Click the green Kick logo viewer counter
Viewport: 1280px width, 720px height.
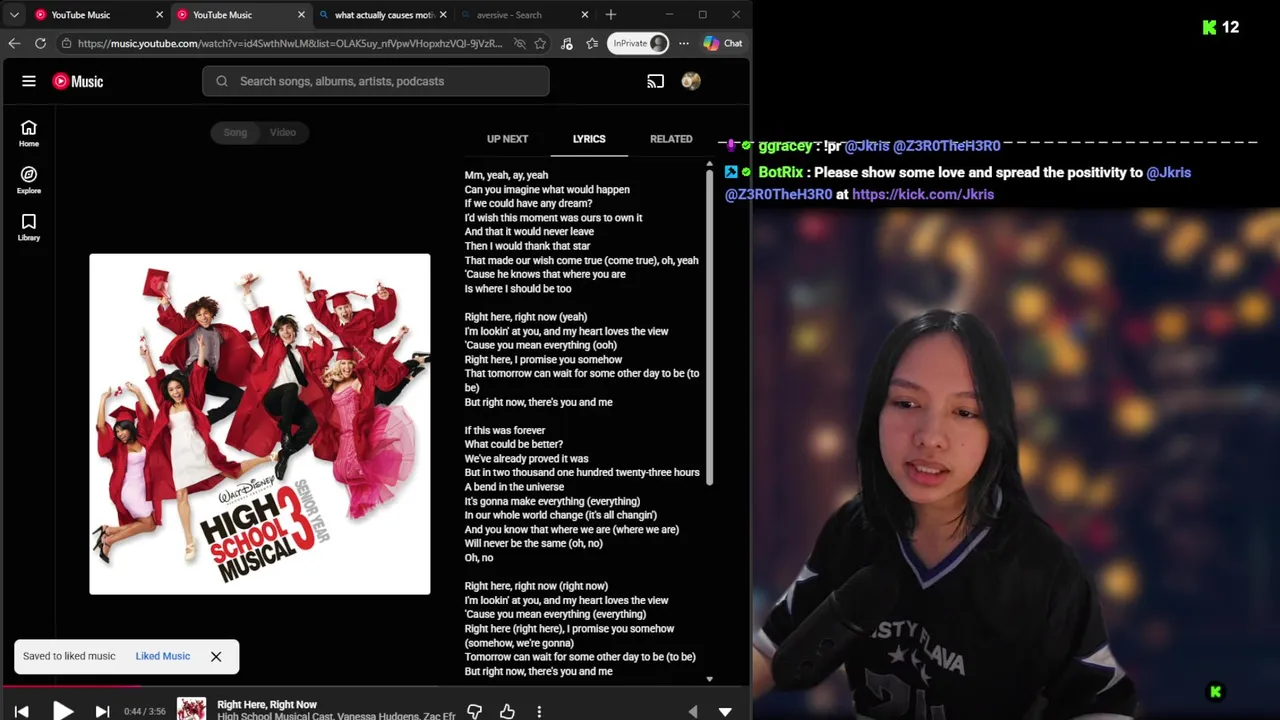point(1221,27)
